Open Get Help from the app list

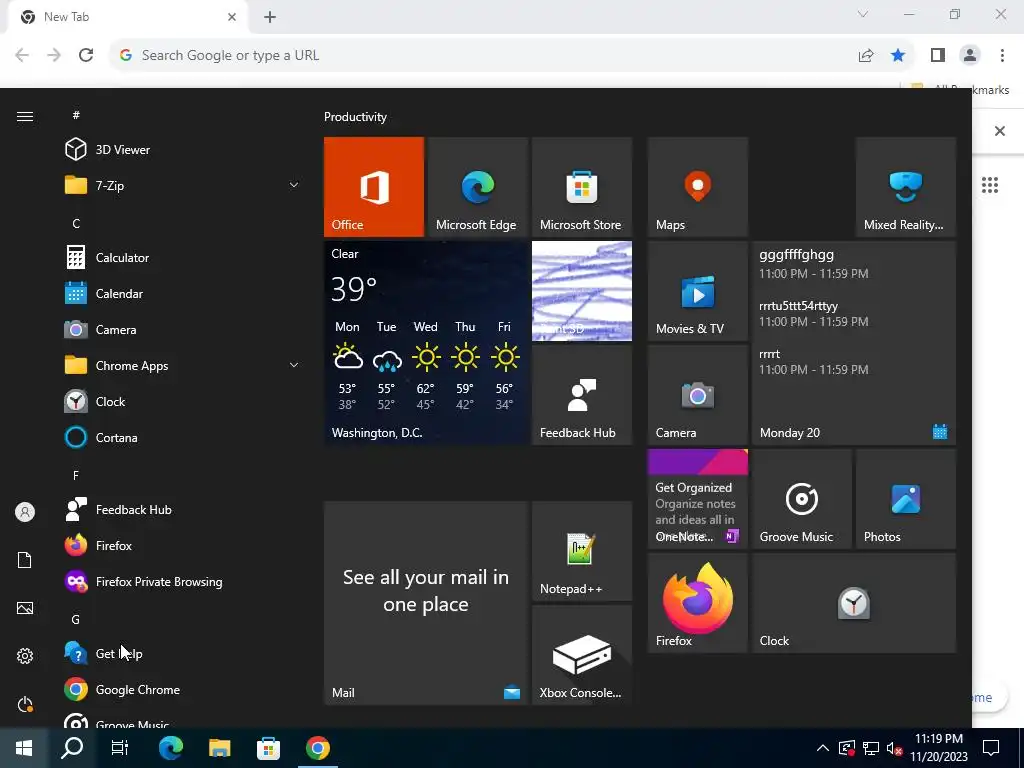(x=183, y=653)
